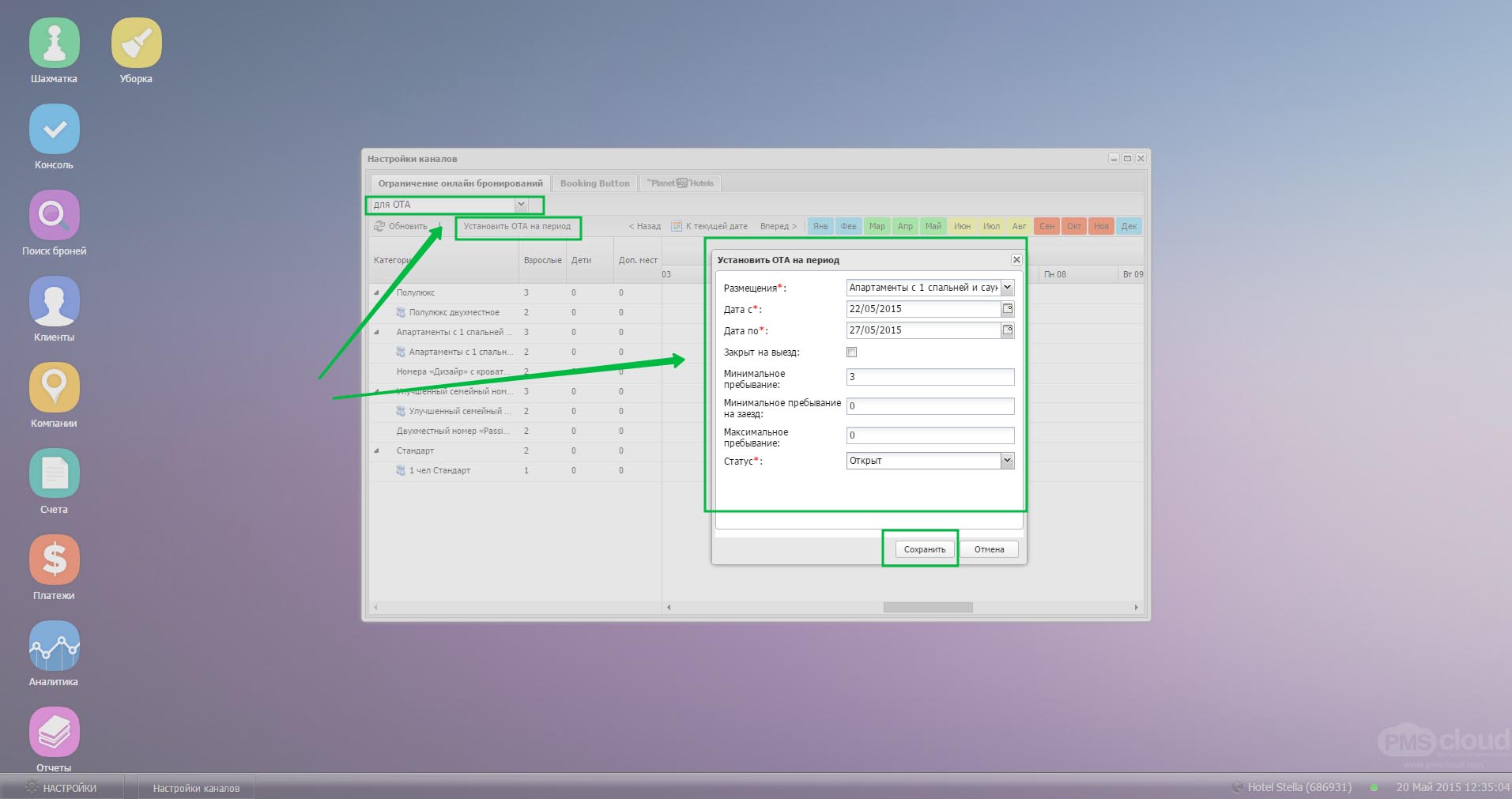This screenshot has width=1512, height=799.
Task: Collapse the Апартаменты с 1 спальней group
Action: 376,332
